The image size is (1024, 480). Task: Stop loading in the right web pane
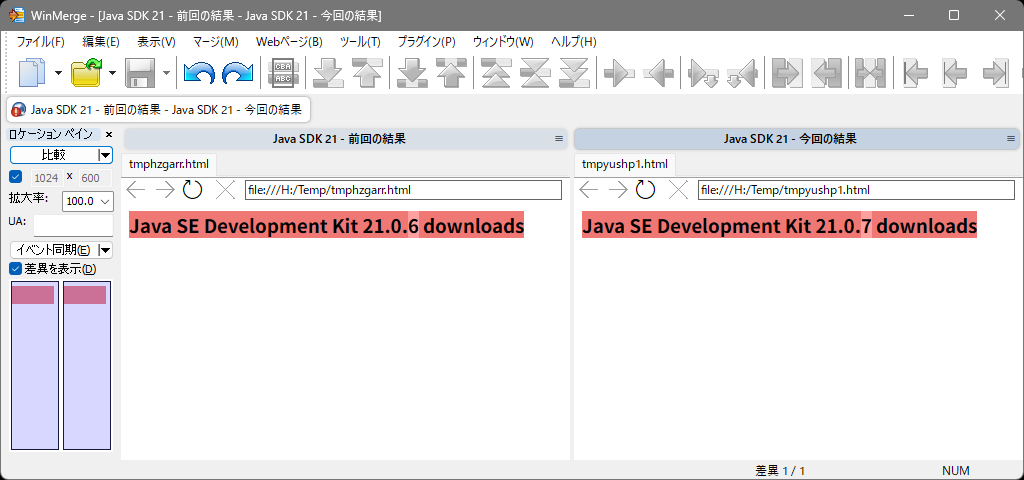678,190
